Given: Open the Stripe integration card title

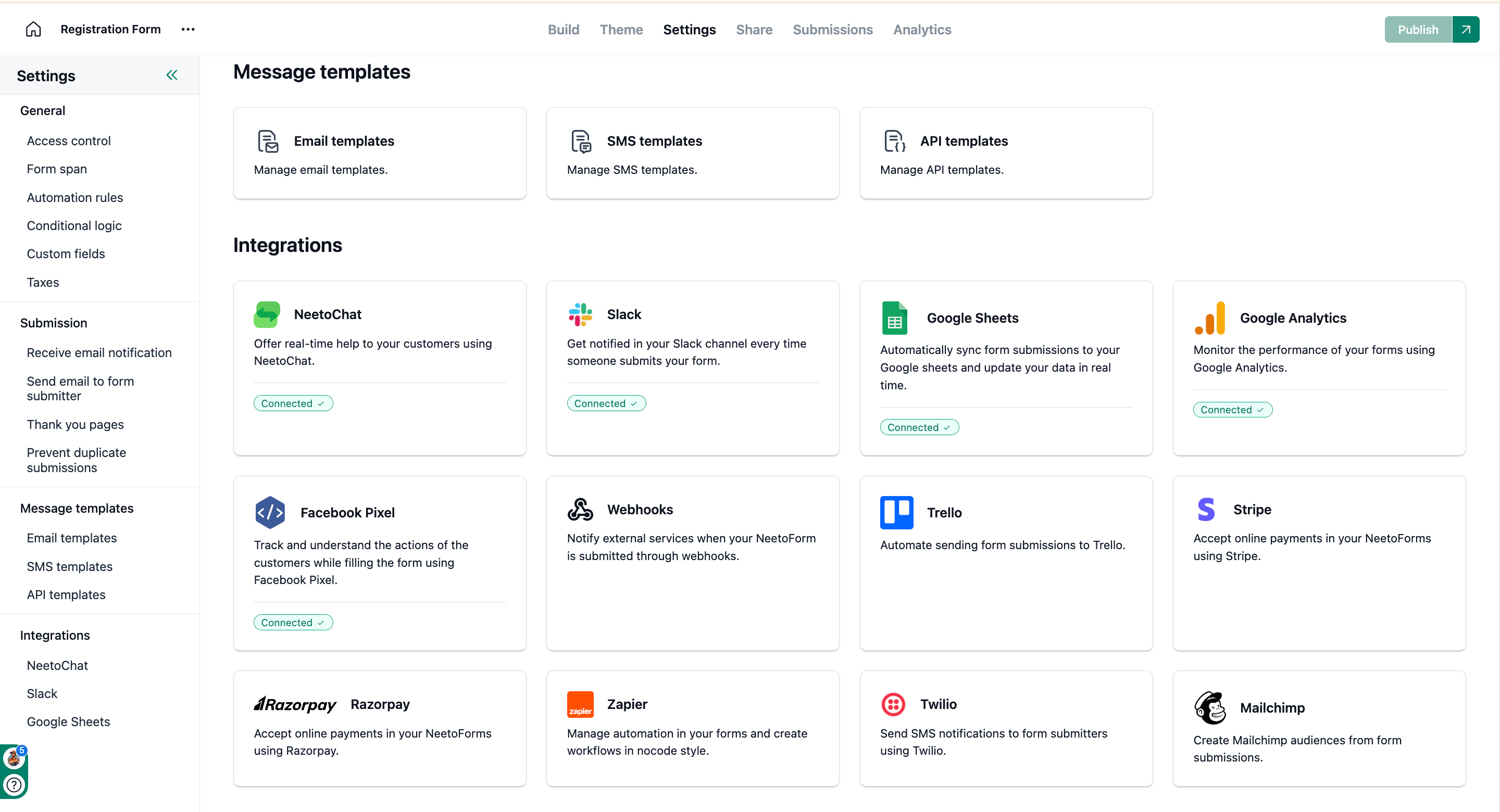Looking at the screenshot, I should pos(1252,509).
